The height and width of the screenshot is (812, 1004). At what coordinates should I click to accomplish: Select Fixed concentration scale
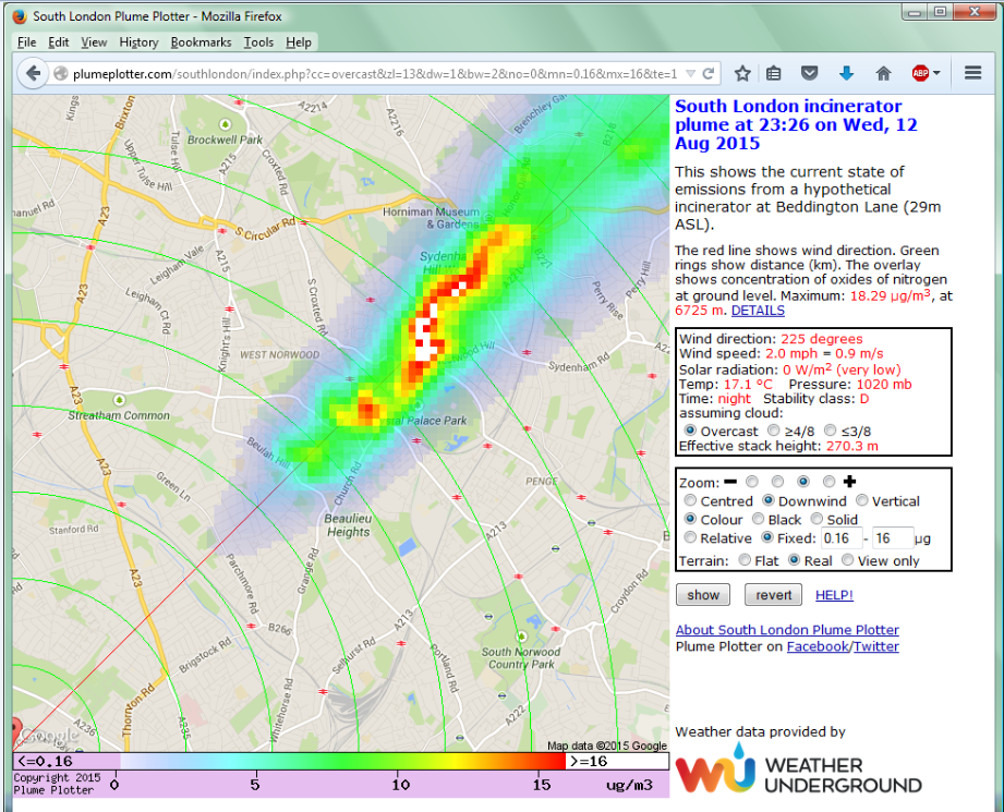pos(767,537)
